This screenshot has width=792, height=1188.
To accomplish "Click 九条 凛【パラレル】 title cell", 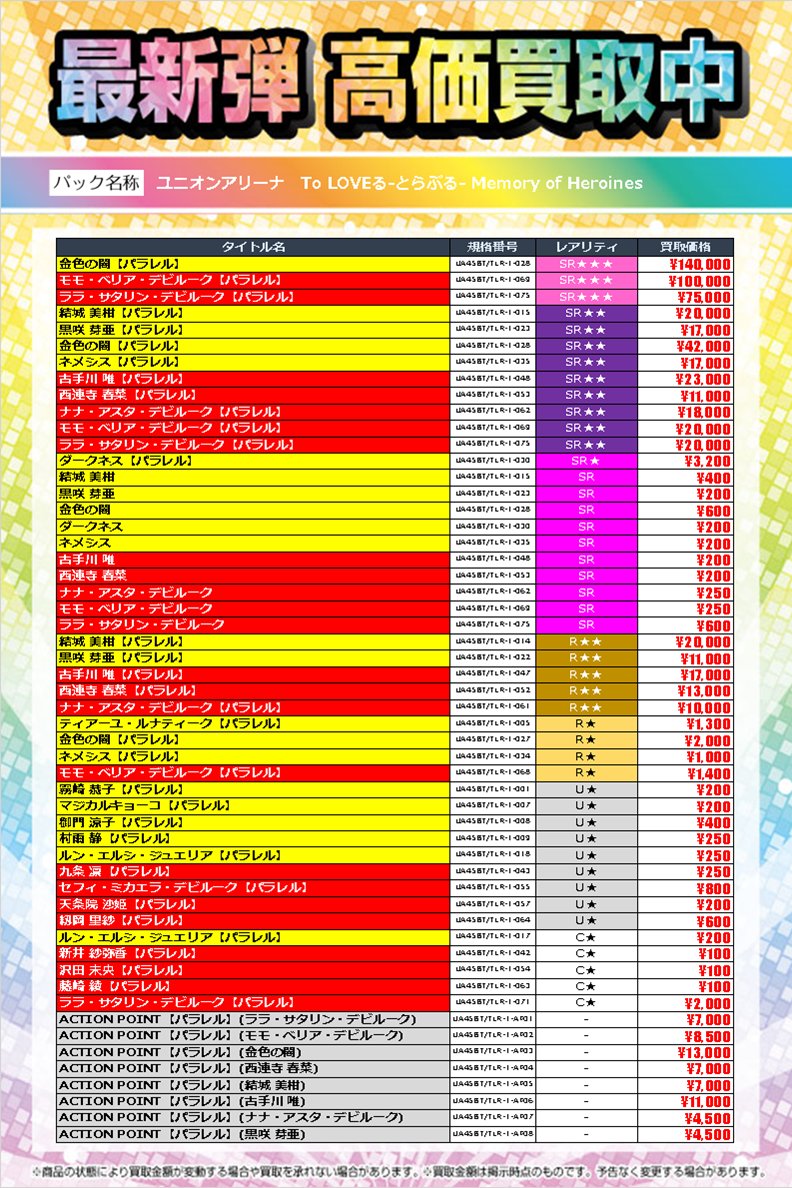I will click(253, 871).
